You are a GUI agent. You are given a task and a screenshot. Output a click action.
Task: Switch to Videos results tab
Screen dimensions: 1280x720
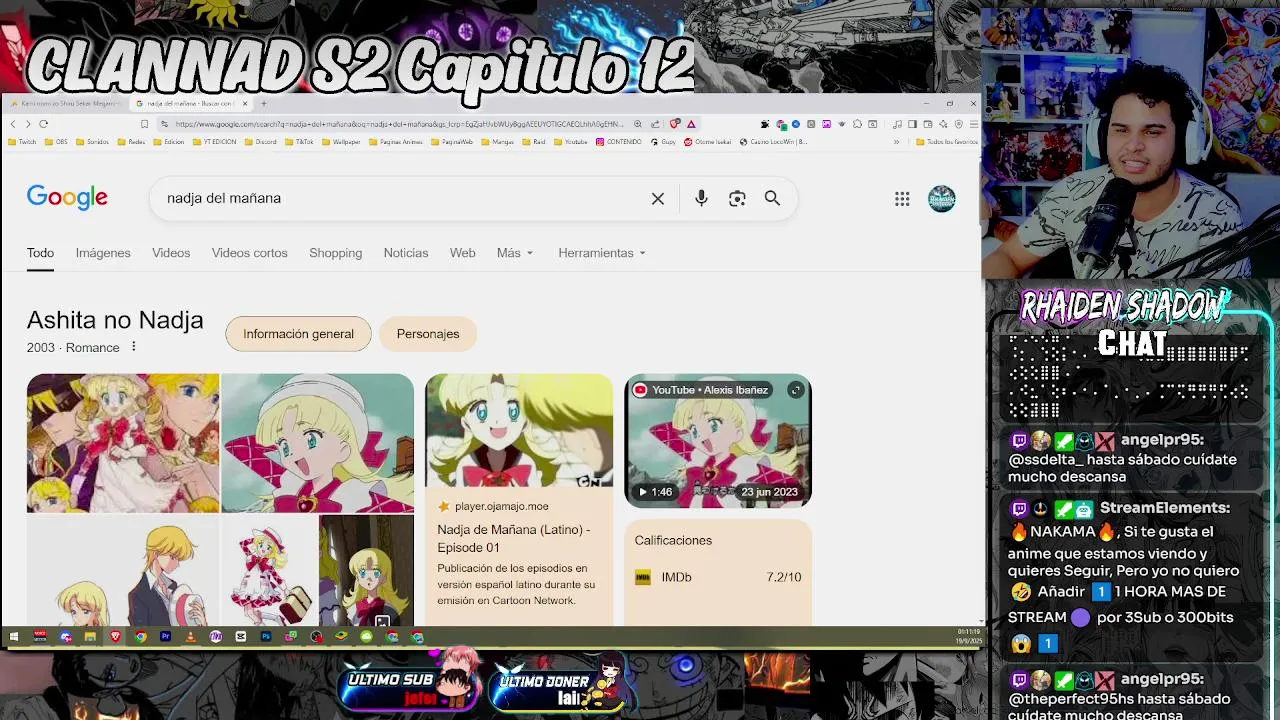(171, 253)
